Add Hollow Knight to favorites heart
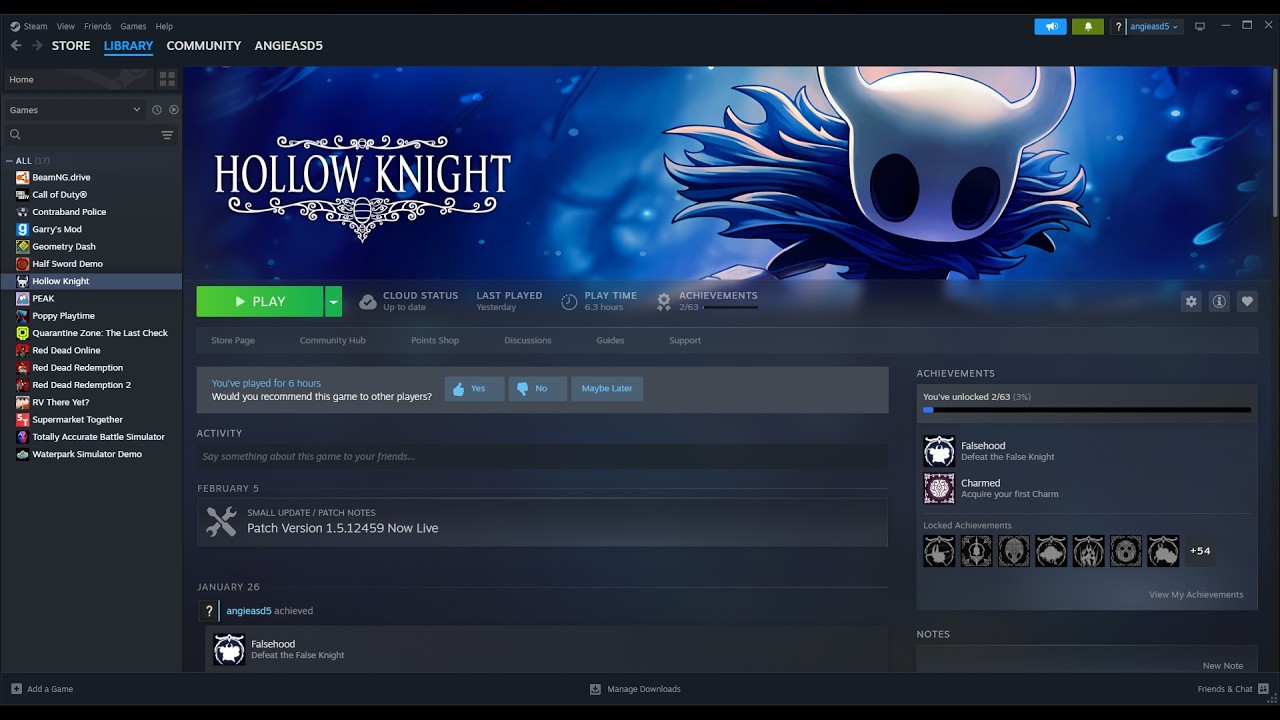The image size is (1280, 720). pos(1247,301)
